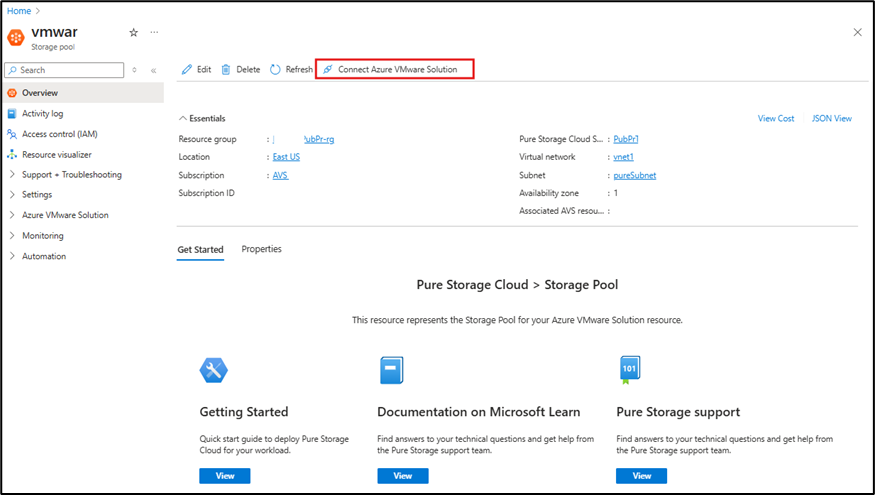The width and height of the screenshot is (875, 495).
Task: Click the Refresh circular arrow icon
Action: [275, 70]
